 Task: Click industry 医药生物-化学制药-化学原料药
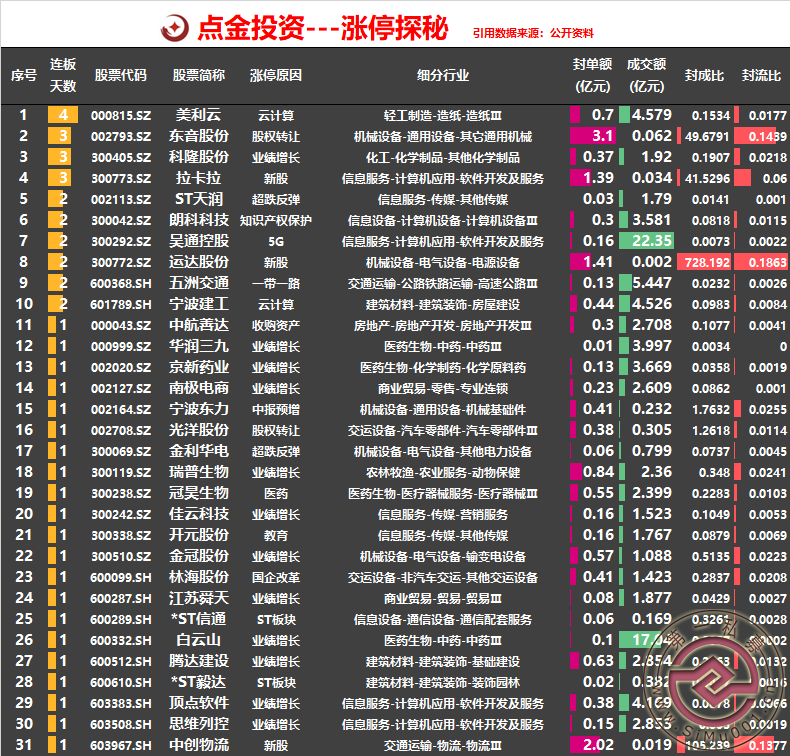443,368
